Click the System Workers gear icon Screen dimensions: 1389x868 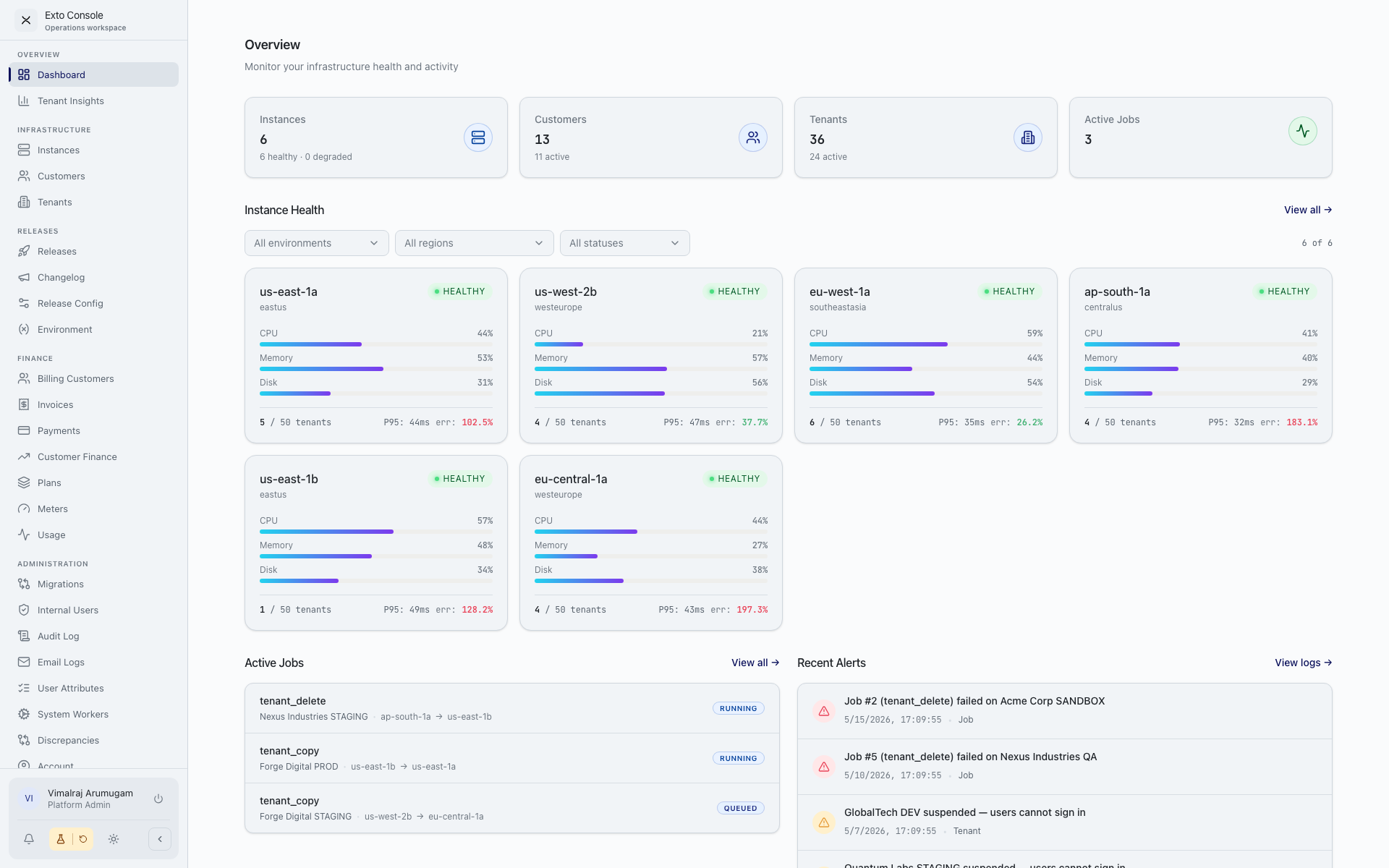24,714
